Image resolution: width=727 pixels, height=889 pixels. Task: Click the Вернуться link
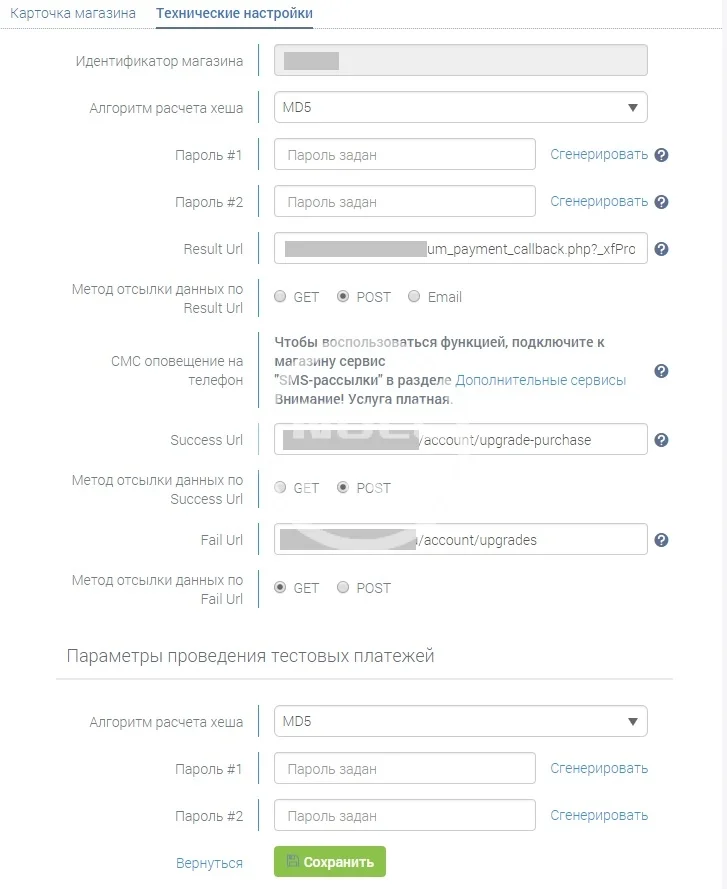(x=209, y=863)
